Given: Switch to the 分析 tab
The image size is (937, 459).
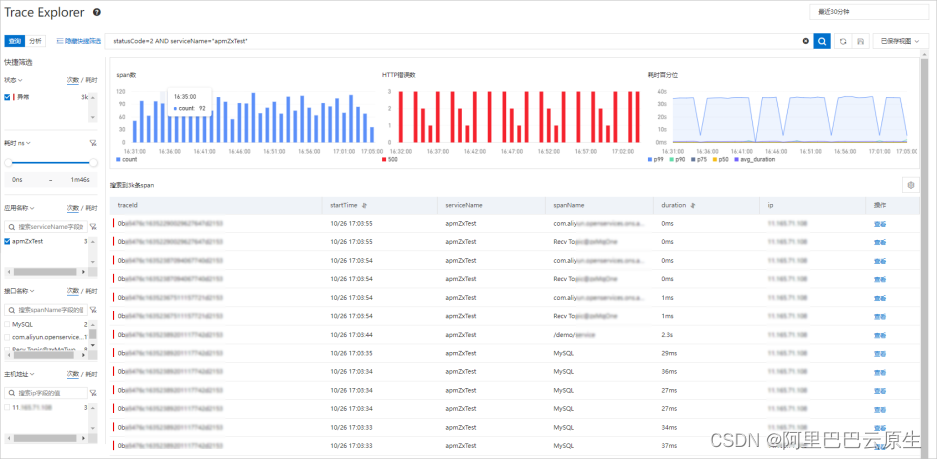Looking at the screenshot, I should 35,41.
